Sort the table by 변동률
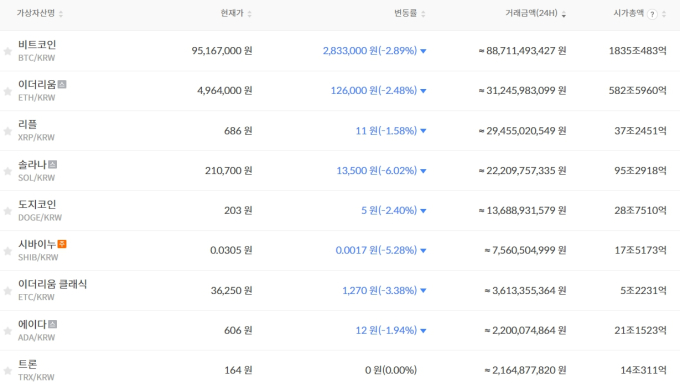The height and width of the screenshot is (388, 680). tap(409, 13)
